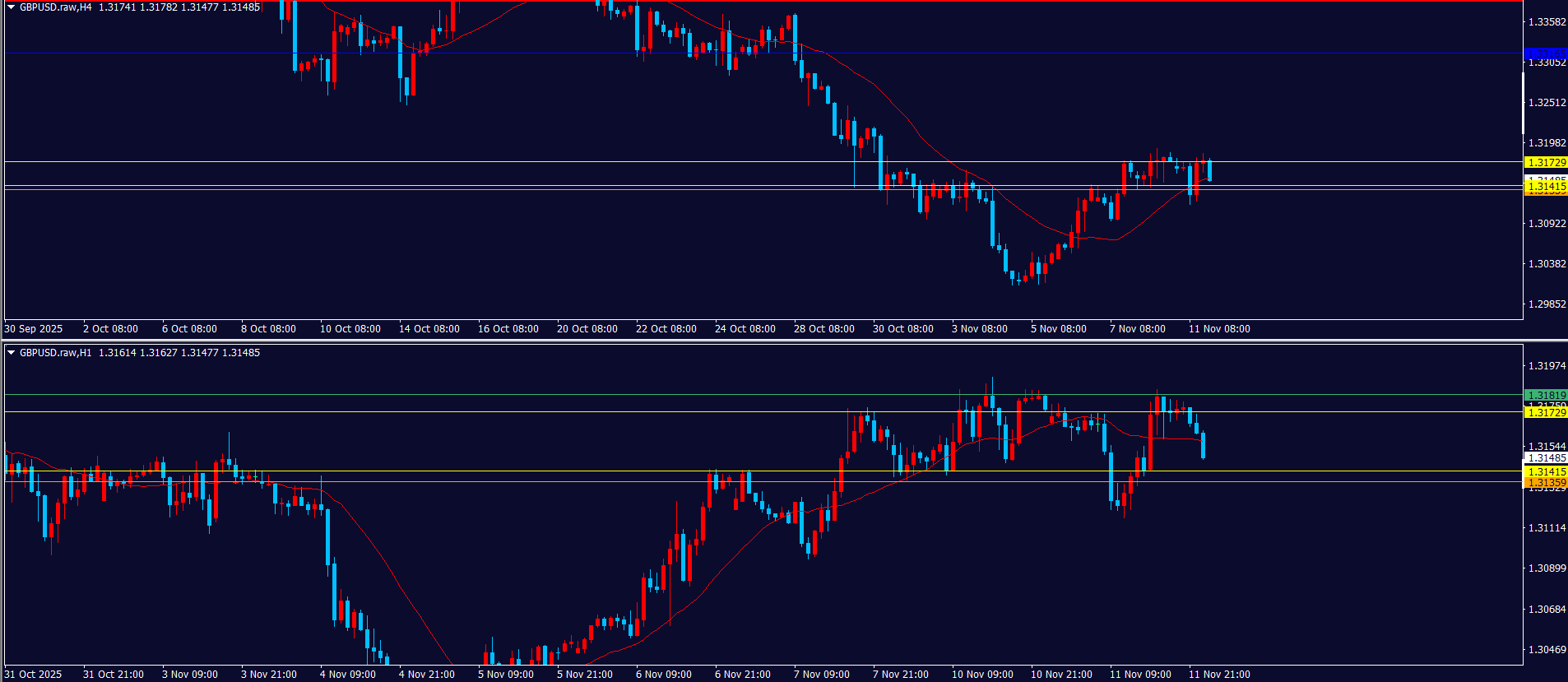
Task: Select the green 1.31819 price label
Action: pos(1546,396)
